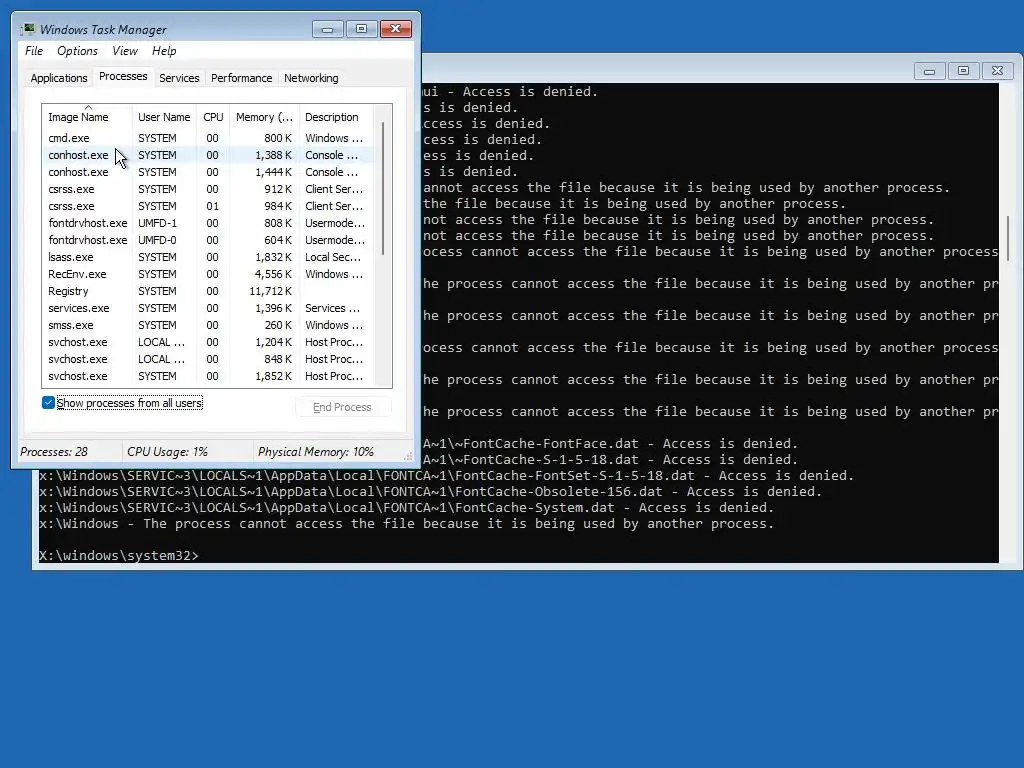The height and width of the screenshot is (768, 1024).
Task: Open the Performance tab
Action: pyautogui.click(x=241, y=78)
